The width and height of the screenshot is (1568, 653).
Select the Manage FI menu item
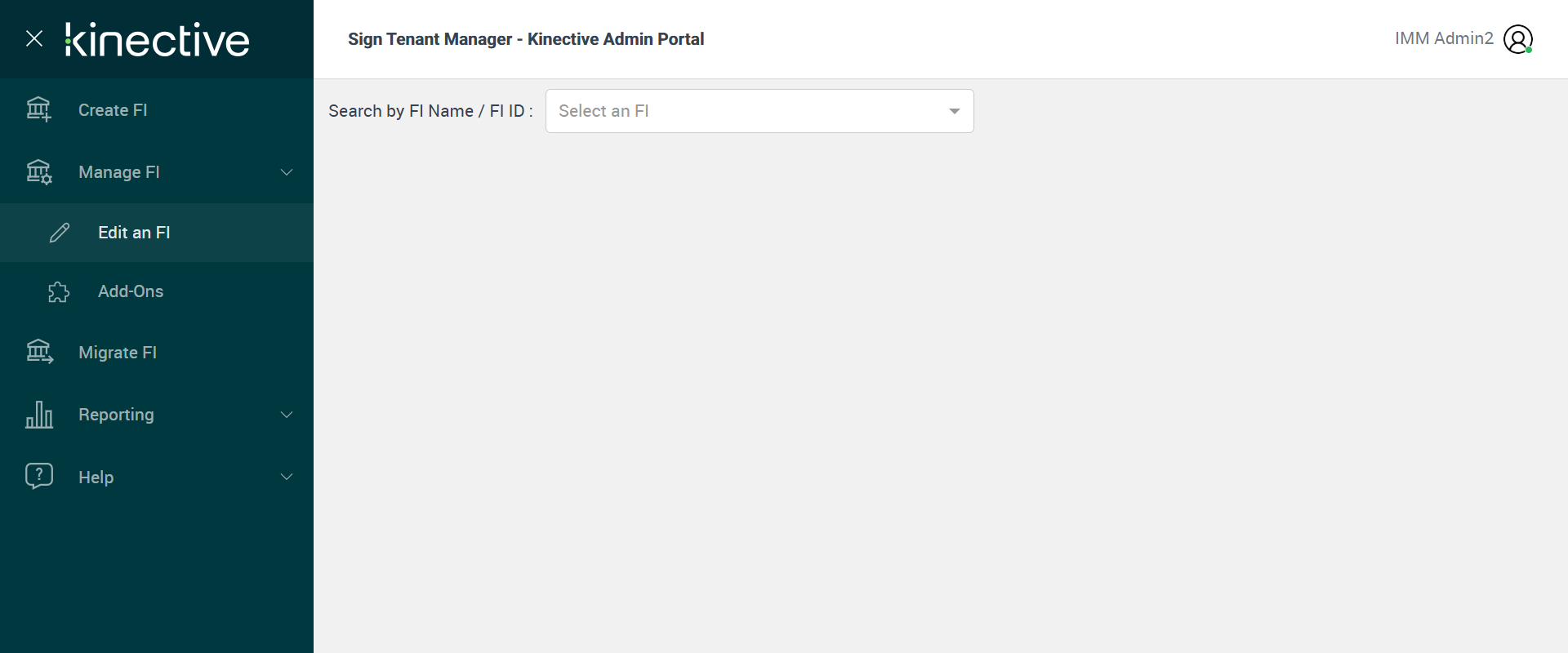coord(157,172)
